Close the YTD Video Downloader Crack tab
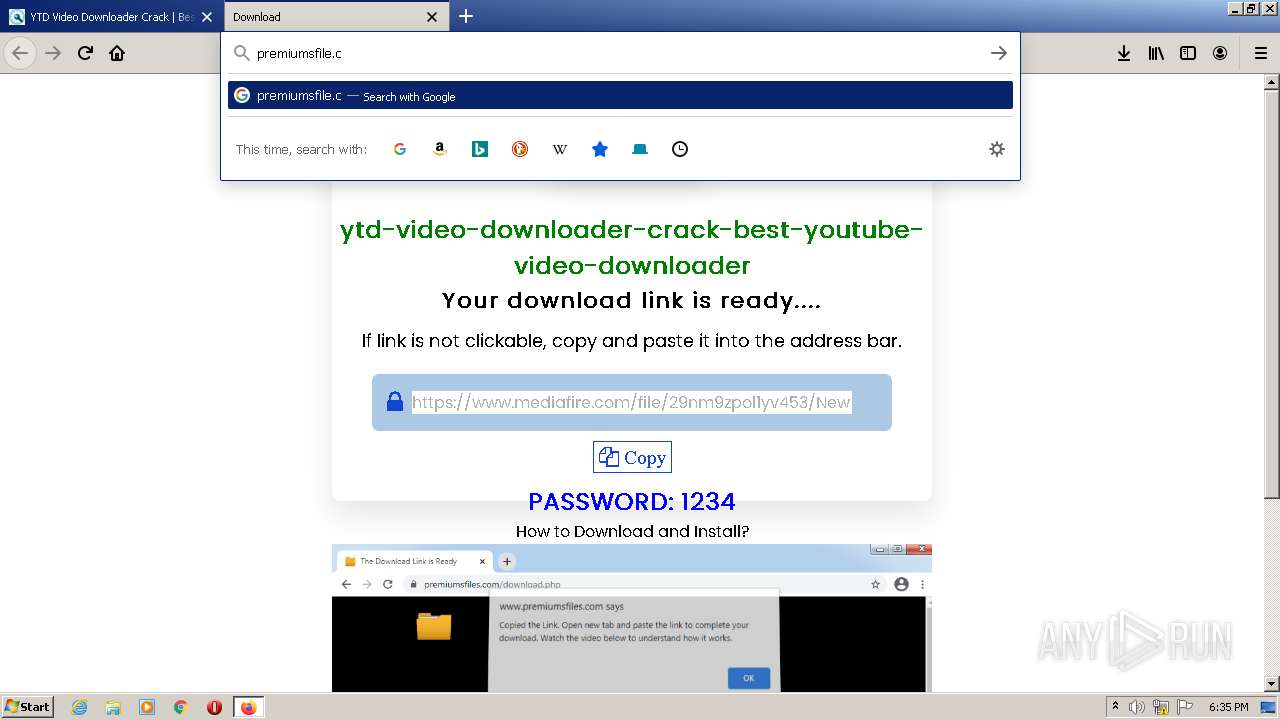The image size is (1280, 720). tap(207, 17)
